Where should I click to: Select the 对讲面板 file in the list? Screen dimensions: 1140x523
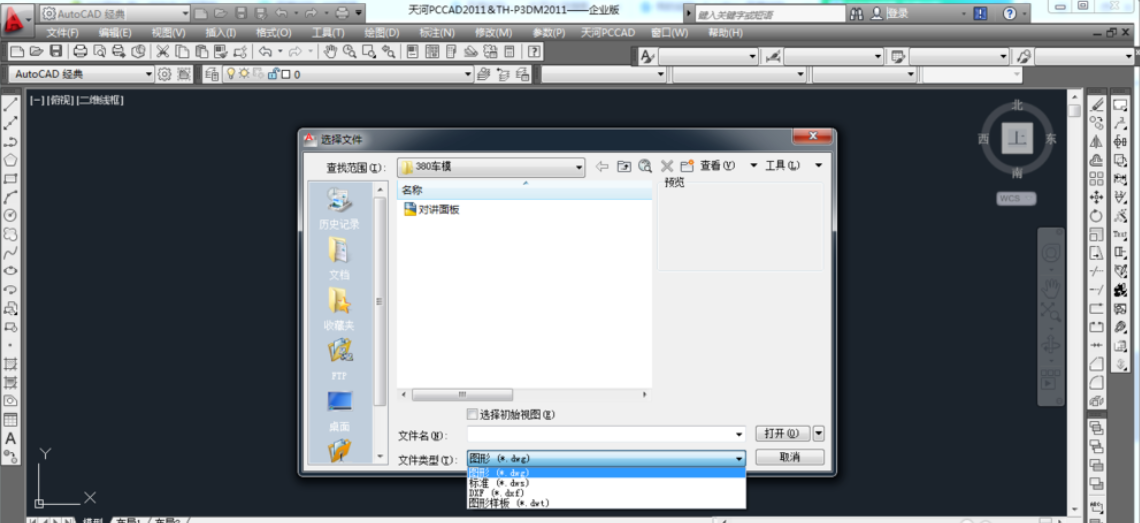(438, 209)
